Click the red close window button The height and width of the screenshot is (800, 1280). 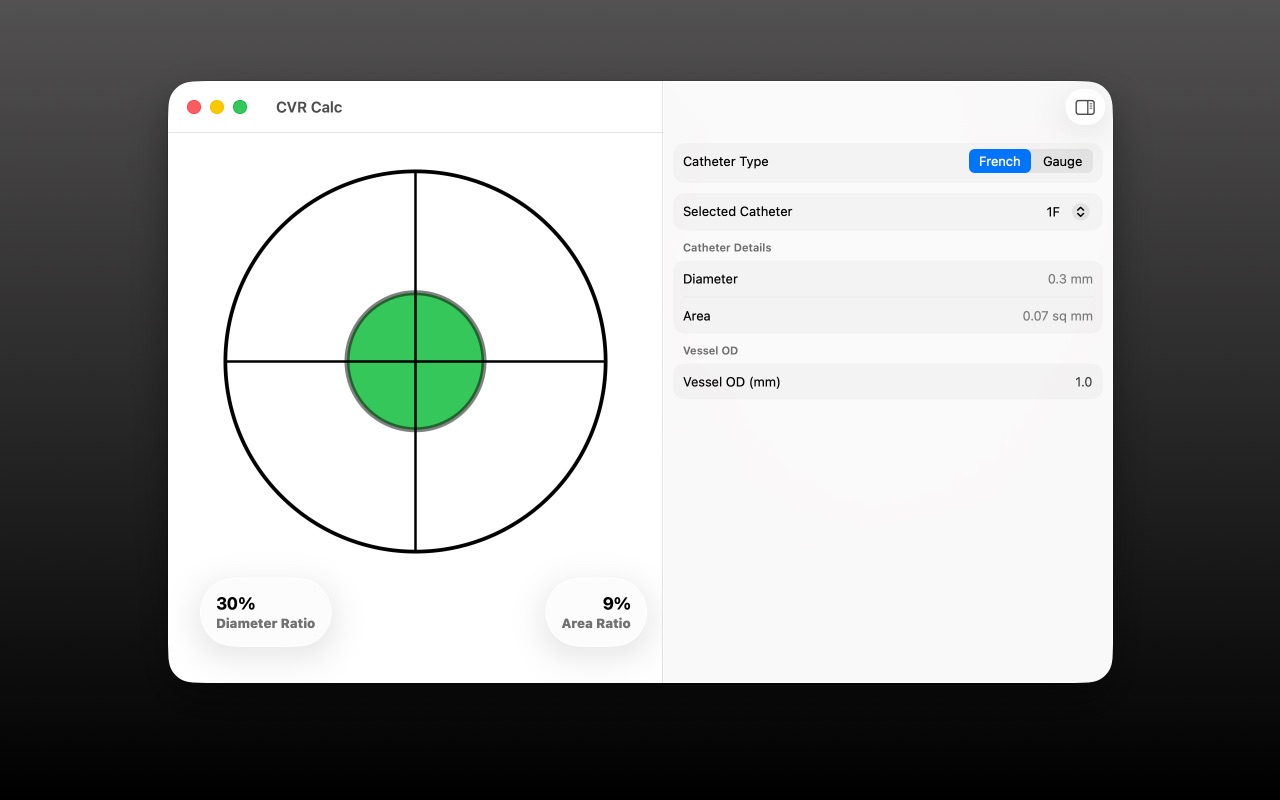point(194,107)
